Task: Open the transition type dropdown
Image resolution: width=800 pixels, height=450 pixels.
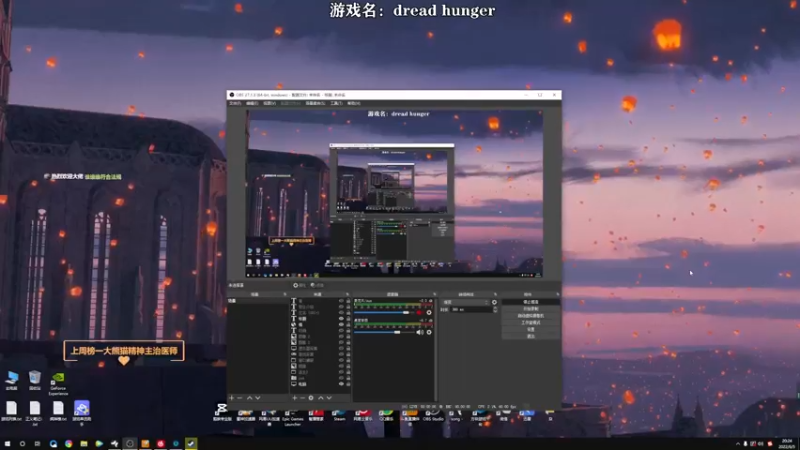Action: pyautogui.click(x=465, y=302)
